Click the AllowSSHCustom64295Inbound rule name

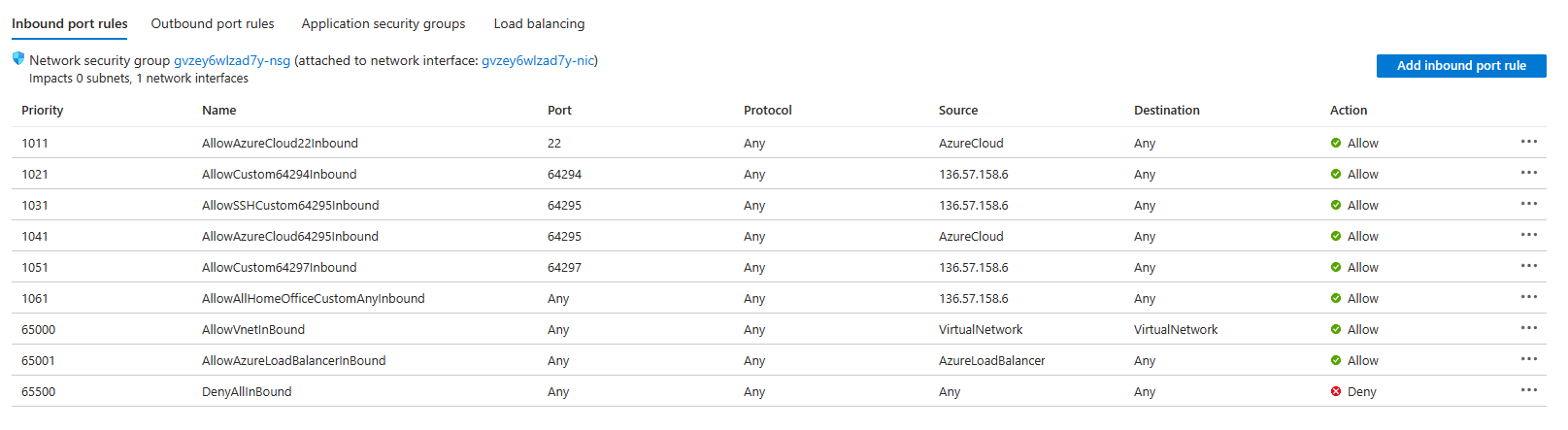pyautogui.click(x=290, y=206)
